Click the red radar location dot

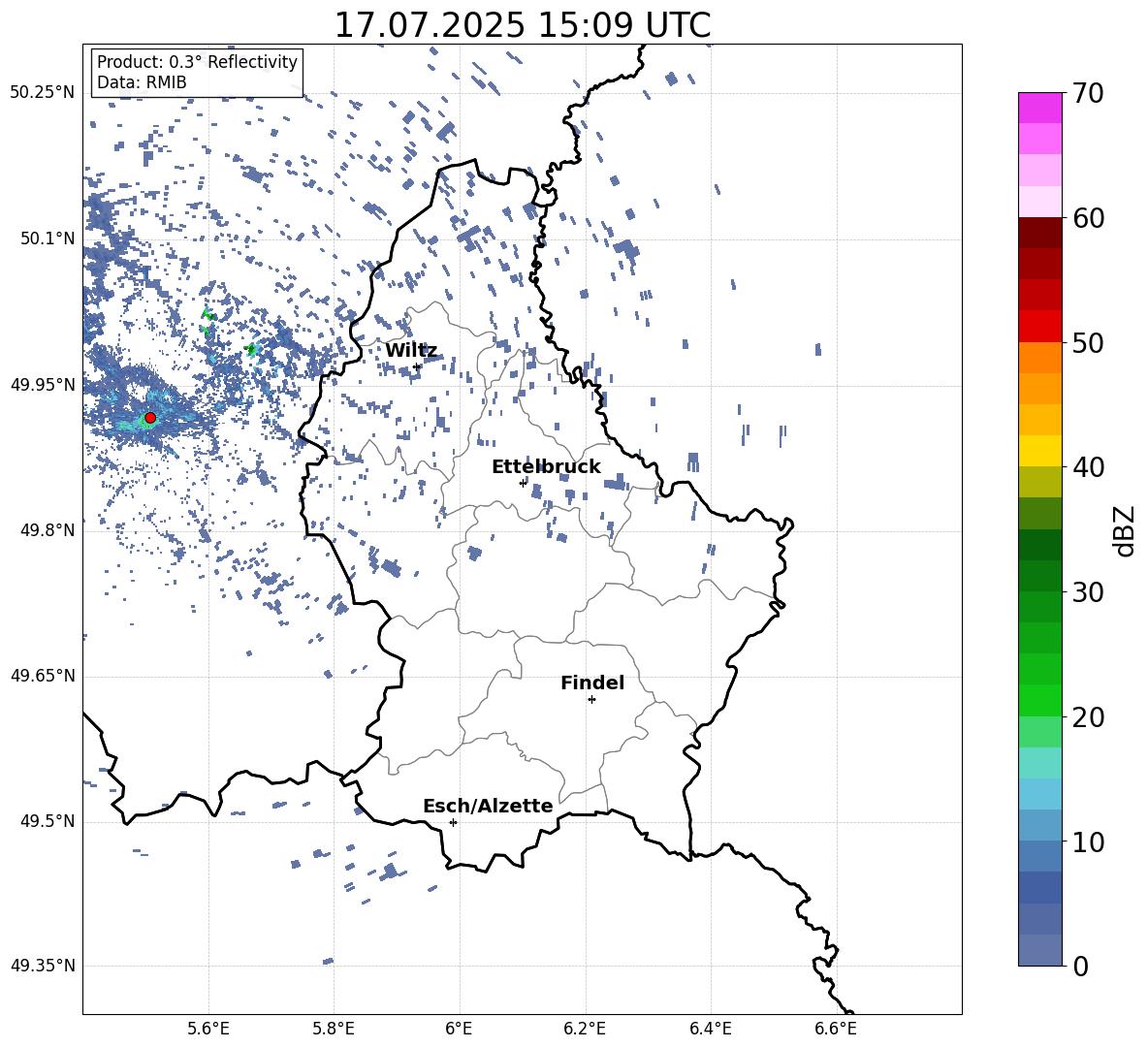150,418
